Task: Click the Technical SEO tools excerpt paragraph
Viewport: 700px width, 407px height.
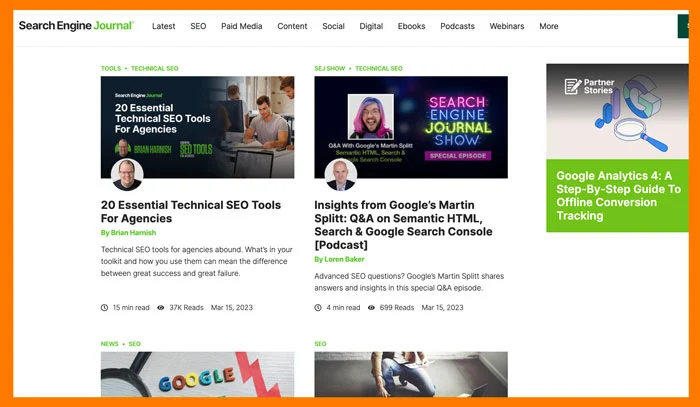Action: [196, 261]
